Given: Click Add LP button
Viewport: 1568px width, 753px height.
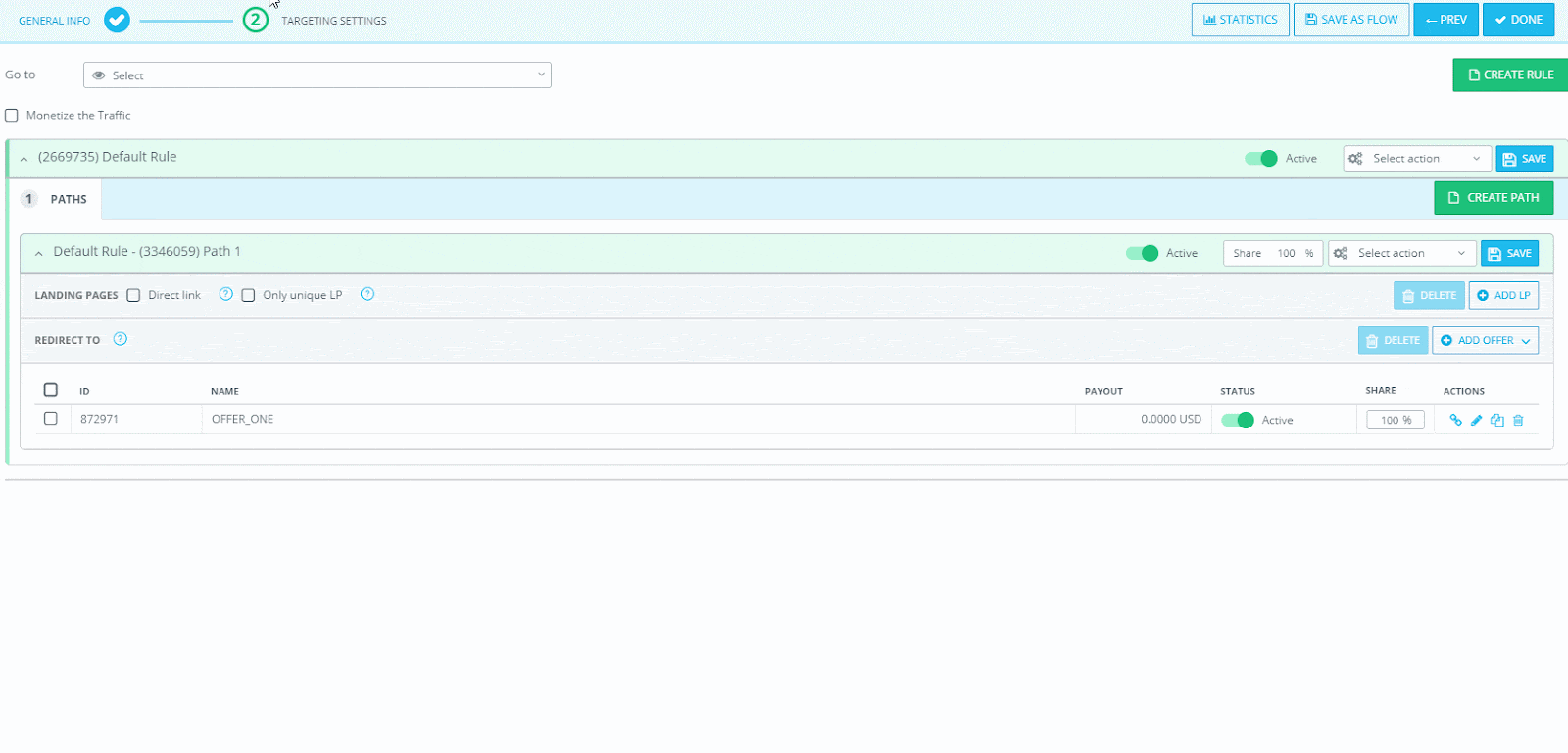Looking at the screenshot, I should point(1503,295).
